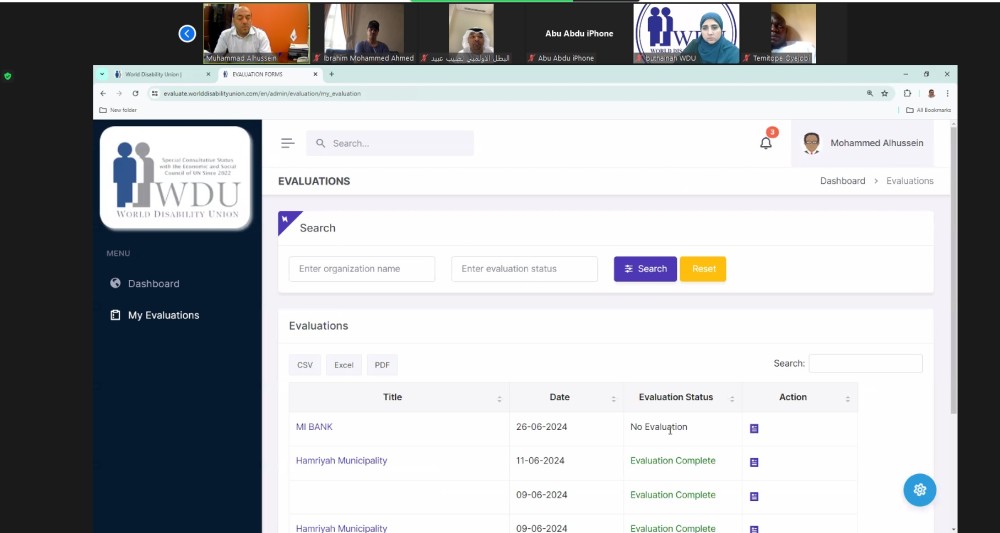Viewport: 1000px width, 533px height.
Task: Click the Enter organization name field
Action: 362,269
